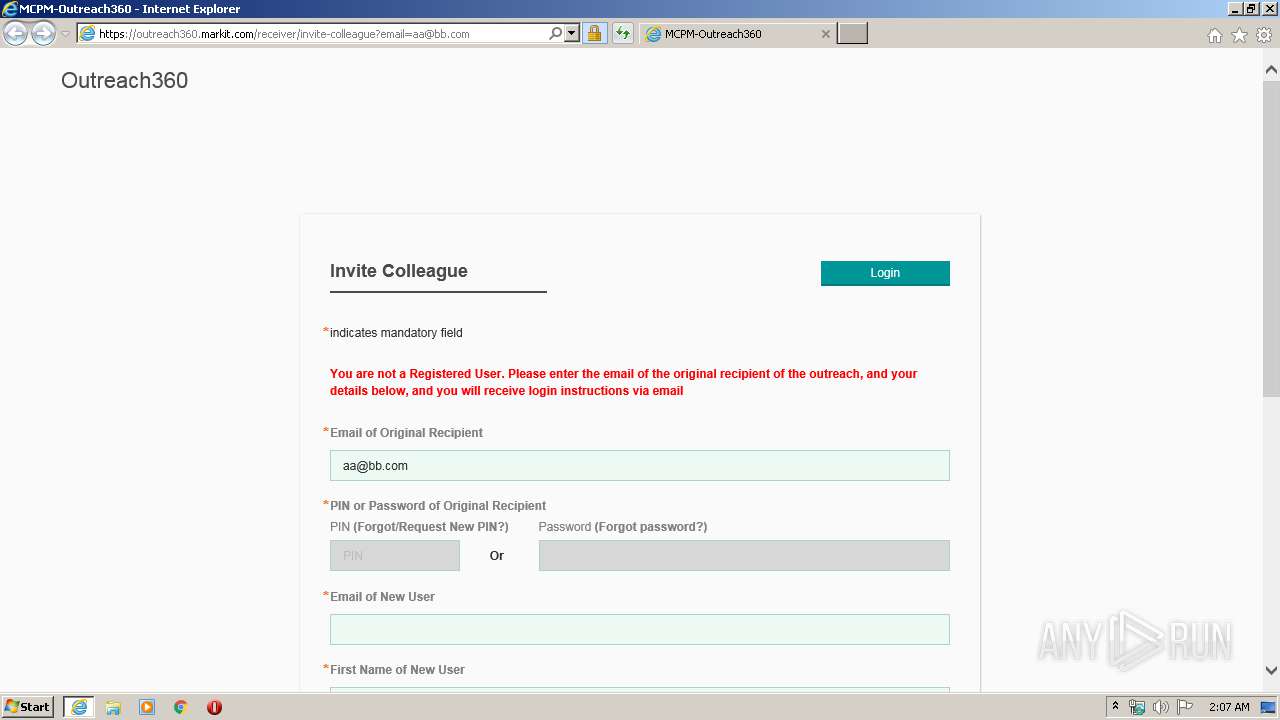Launch the media player taskbar icon
Viewport: 1280px width, 720px height.
coord(147,707)
